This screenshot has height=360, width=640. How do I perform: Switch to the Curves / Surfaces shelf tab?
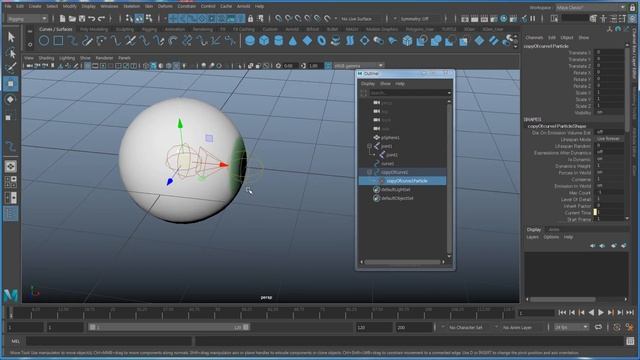click(56, 29)
